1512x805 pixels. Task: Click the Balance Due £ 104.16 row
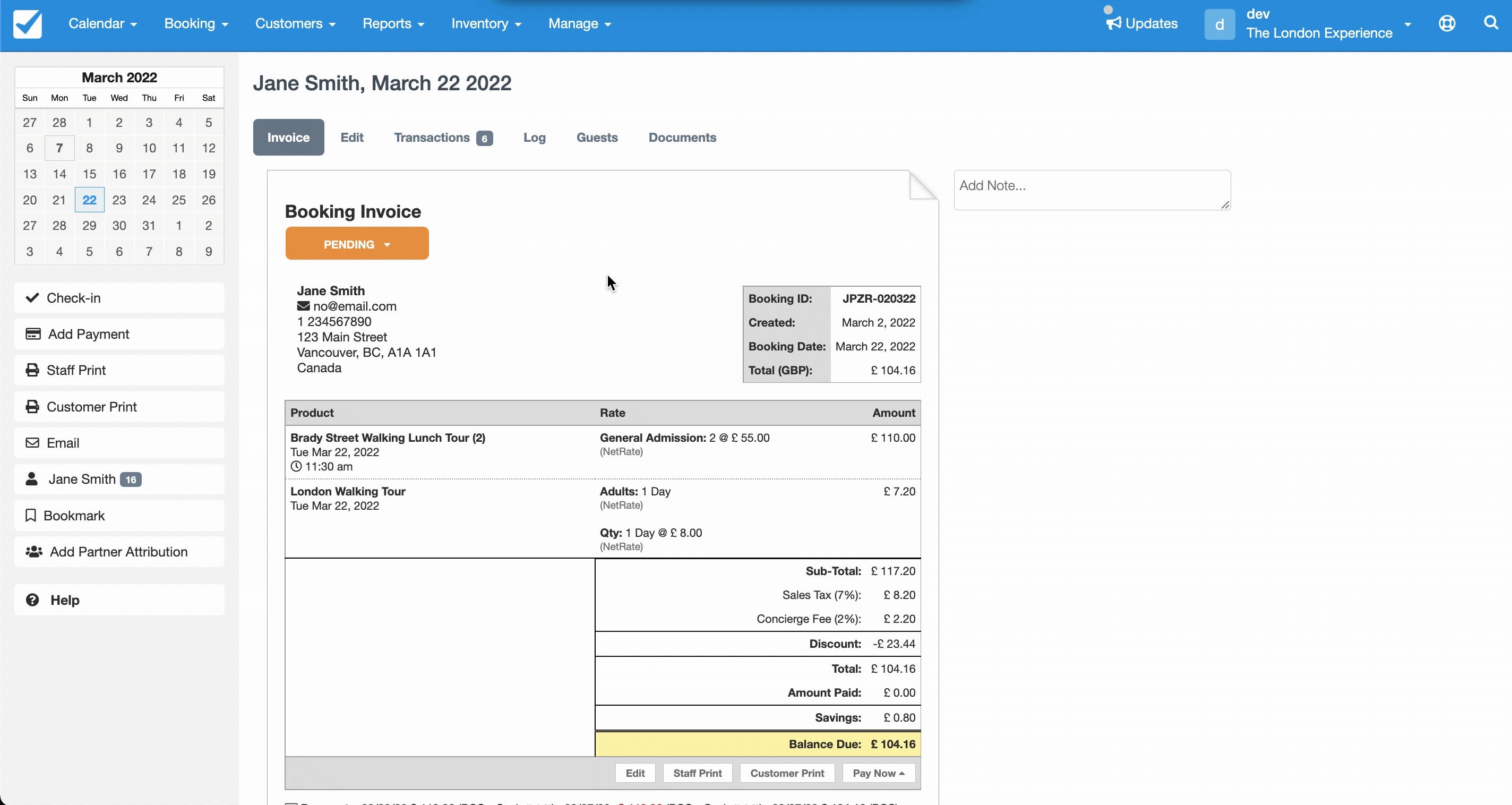point(757,743)
